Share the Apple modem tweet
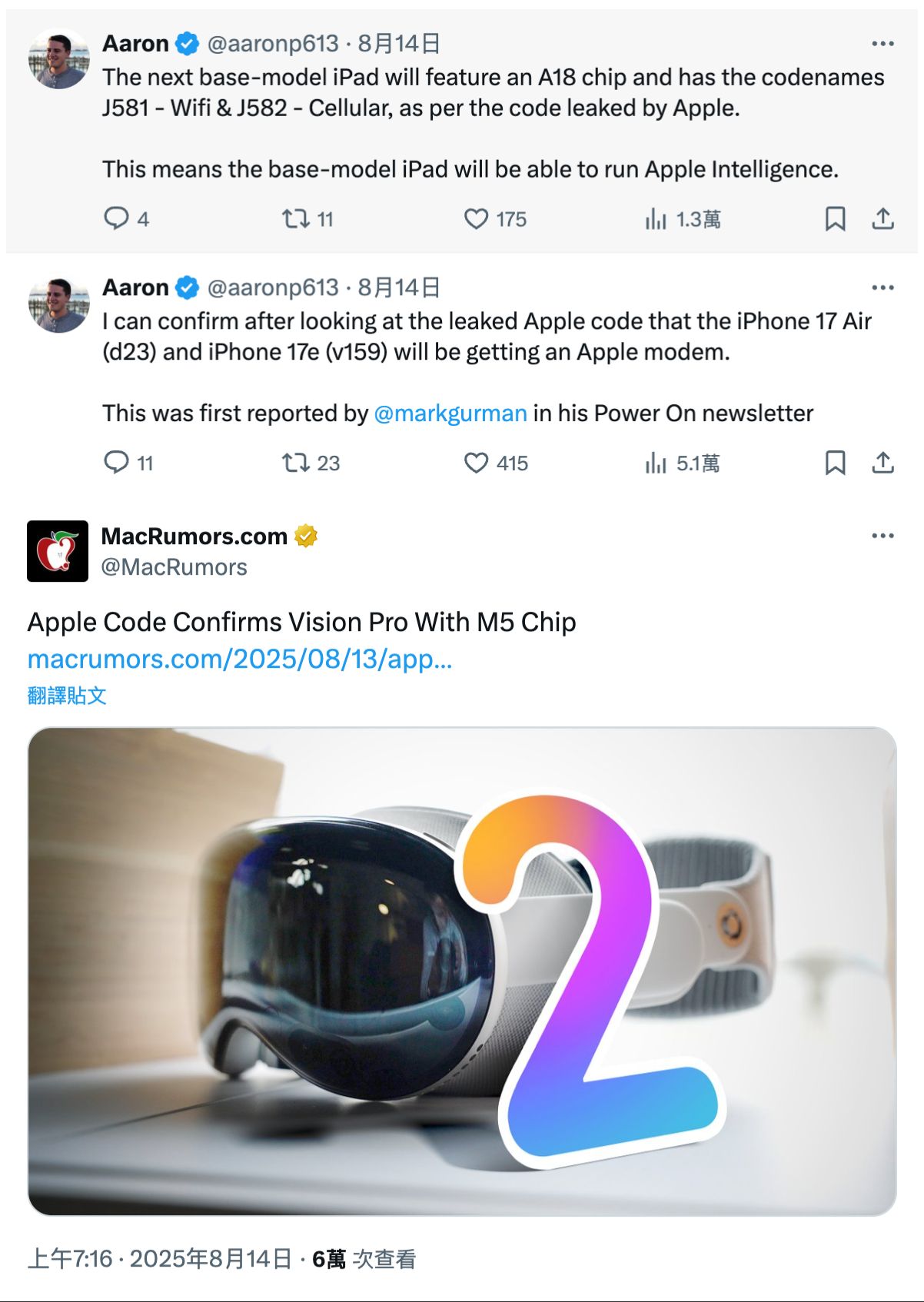924x1302 pixels. click(x=882, y=463)
